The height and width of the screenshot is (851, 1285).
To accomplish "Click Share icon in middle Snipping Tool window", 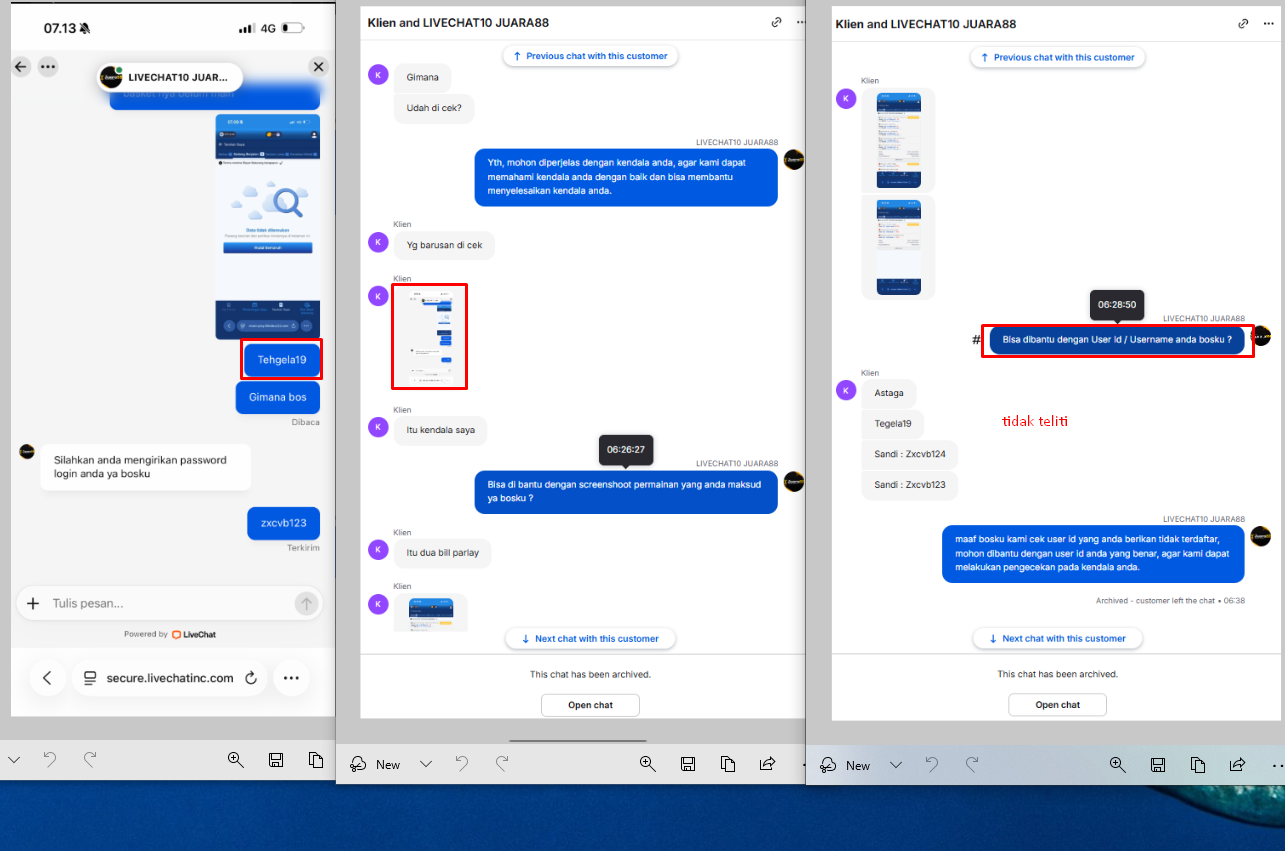I will point(767,764).
